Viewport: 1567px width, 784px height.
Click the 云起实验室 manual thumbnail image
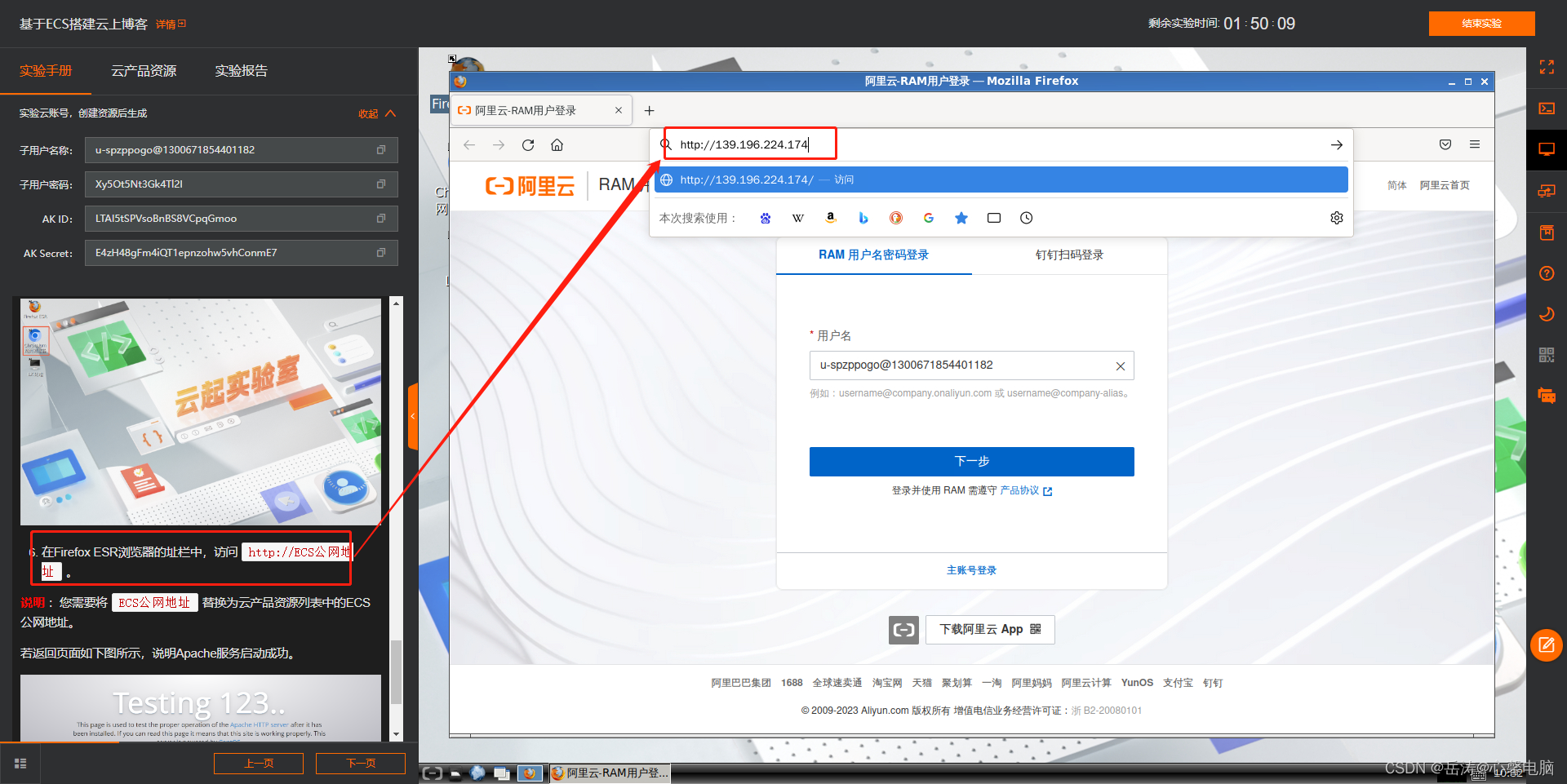pyautogui.click(x=201, y=411)
